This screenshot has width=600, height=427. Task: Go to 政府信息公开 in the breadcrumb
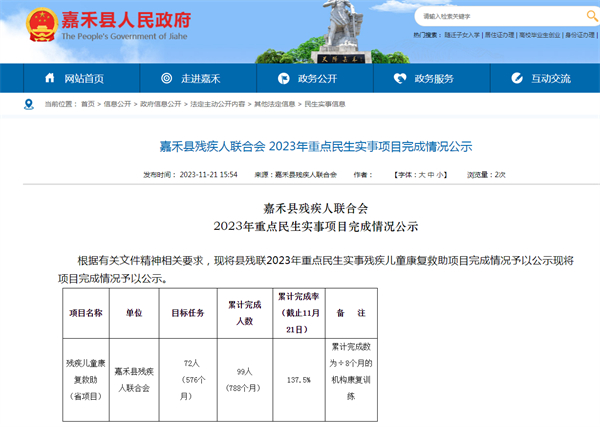click(160, 104)
